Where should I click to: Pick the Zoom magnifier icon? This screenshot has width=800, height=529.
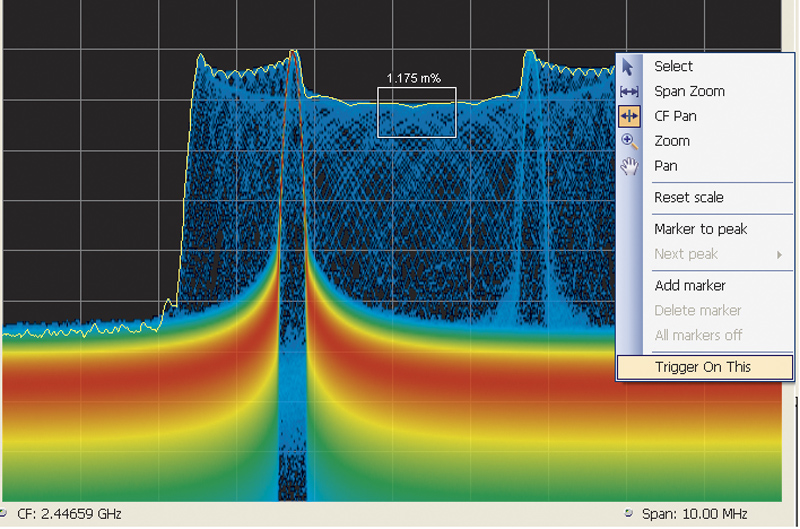629,141
